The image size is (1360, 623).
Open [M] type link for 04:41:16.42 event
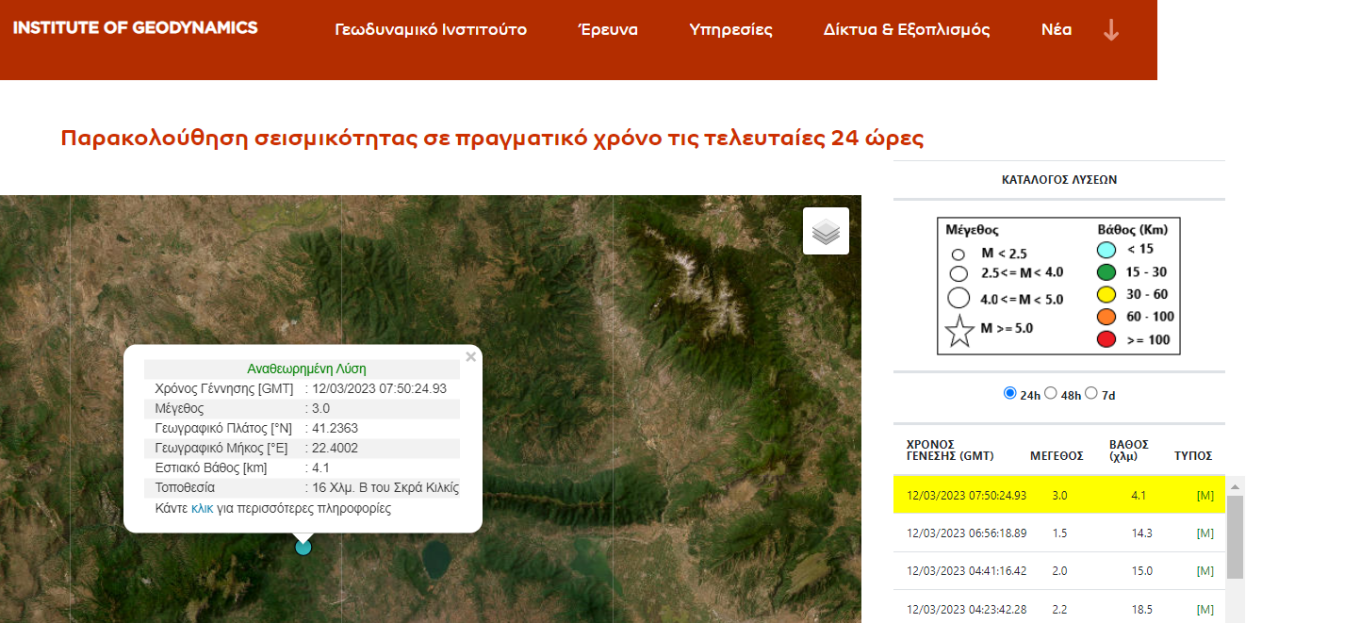coord(1205,571)
